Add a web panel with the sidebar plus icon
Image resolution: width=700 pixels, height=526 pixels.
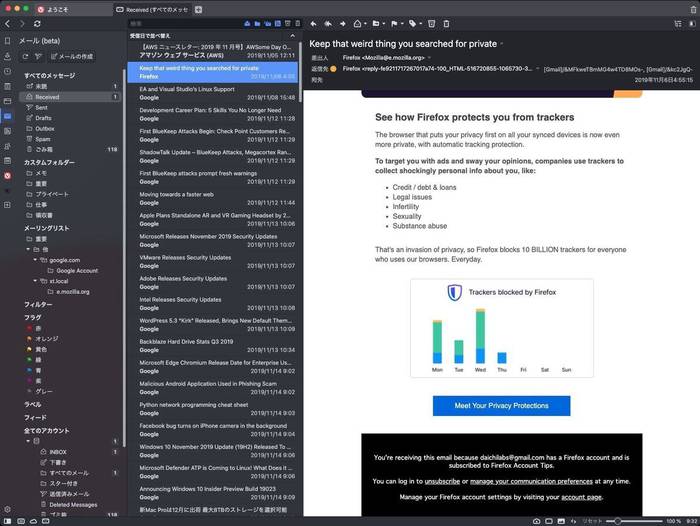pos(7,205)
